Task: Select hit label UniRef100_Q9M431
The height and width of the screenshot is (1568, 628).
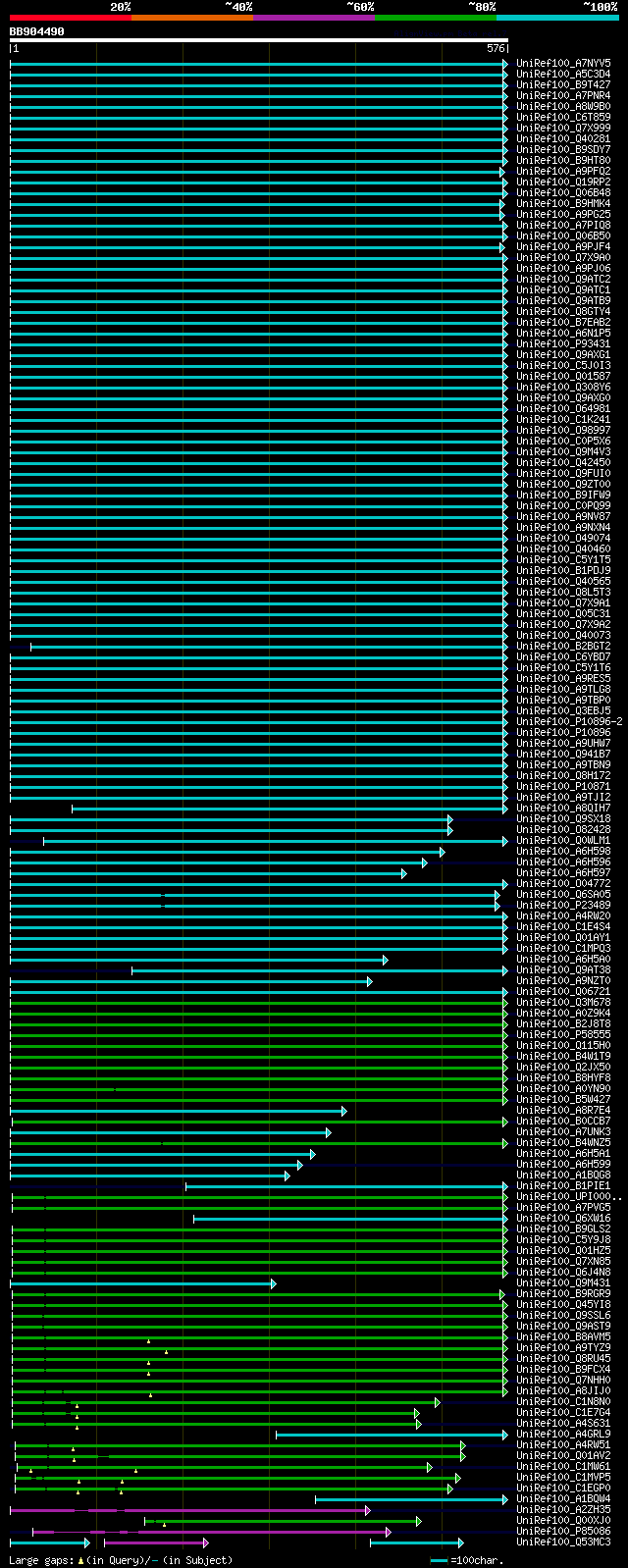Action: point(563,1282)
